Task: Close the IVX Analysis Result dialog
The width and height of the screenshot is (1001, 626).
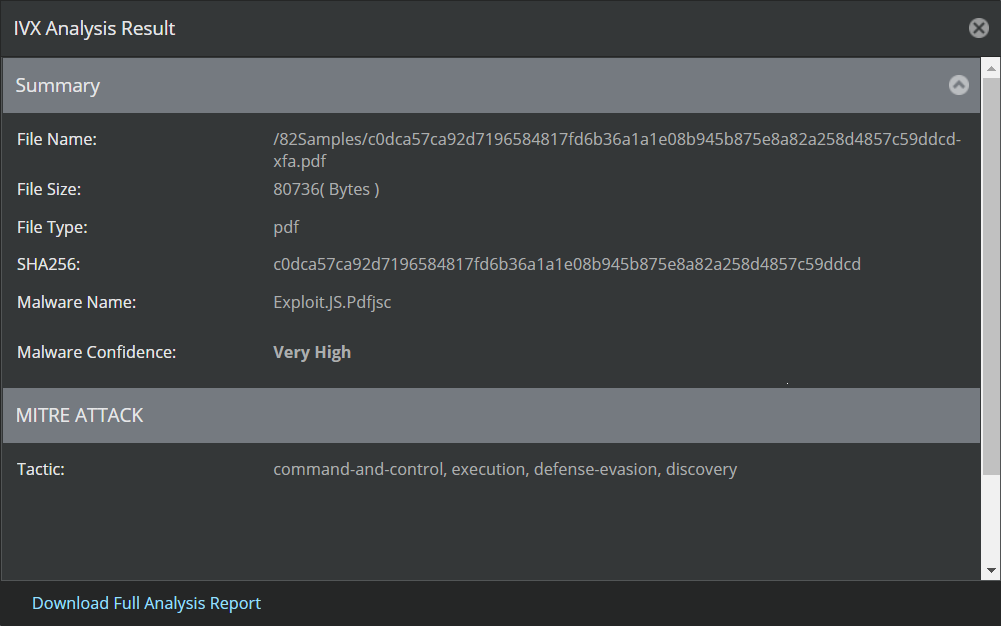Action: point(978,28)
